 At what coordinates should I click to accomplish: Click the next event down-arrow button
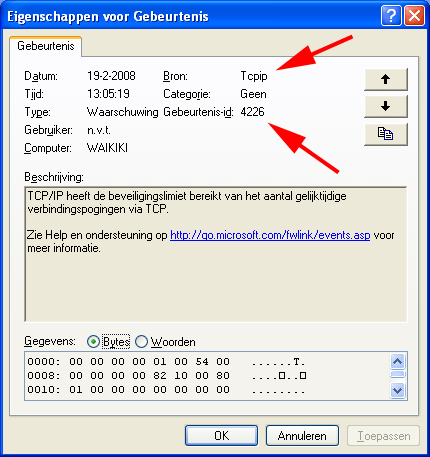coord(386,106)
